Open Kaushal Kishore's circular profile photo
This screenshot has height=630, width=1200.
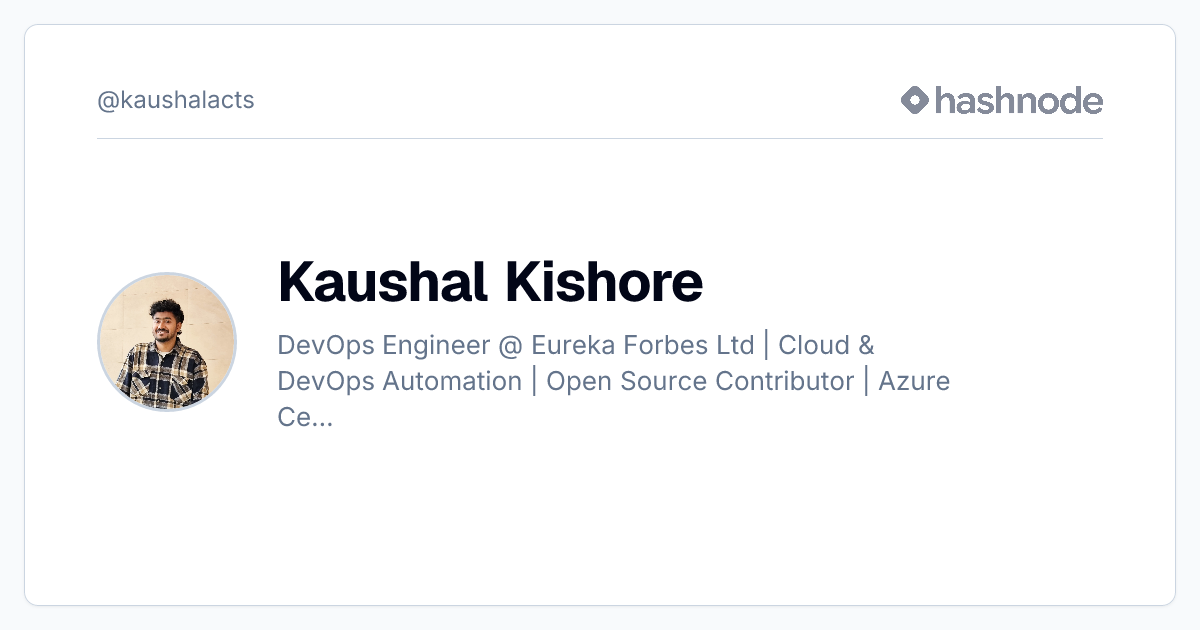tap(167, 341)
